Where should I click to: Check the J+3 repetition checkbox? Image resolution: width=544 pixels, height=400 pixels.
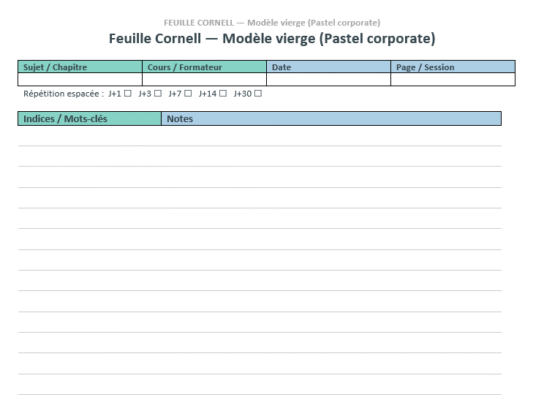158,94
